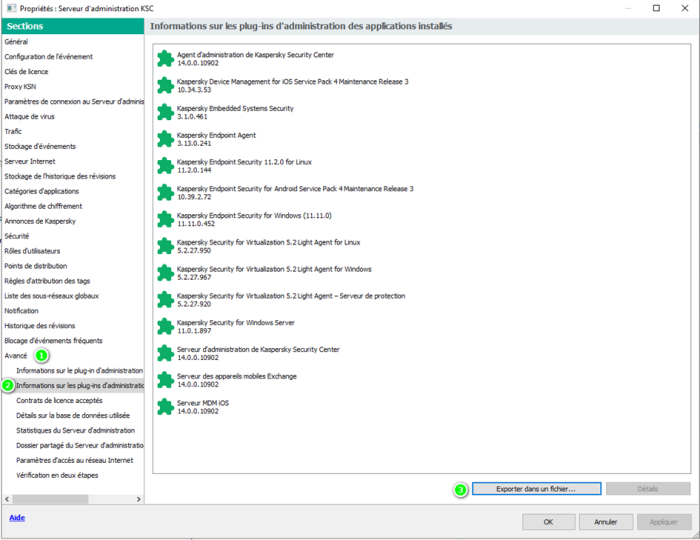This screenshot has width=700, height=540.
Task: Click icon for Endpoint Security 11.2.0 for Linux
Action: 165,166
